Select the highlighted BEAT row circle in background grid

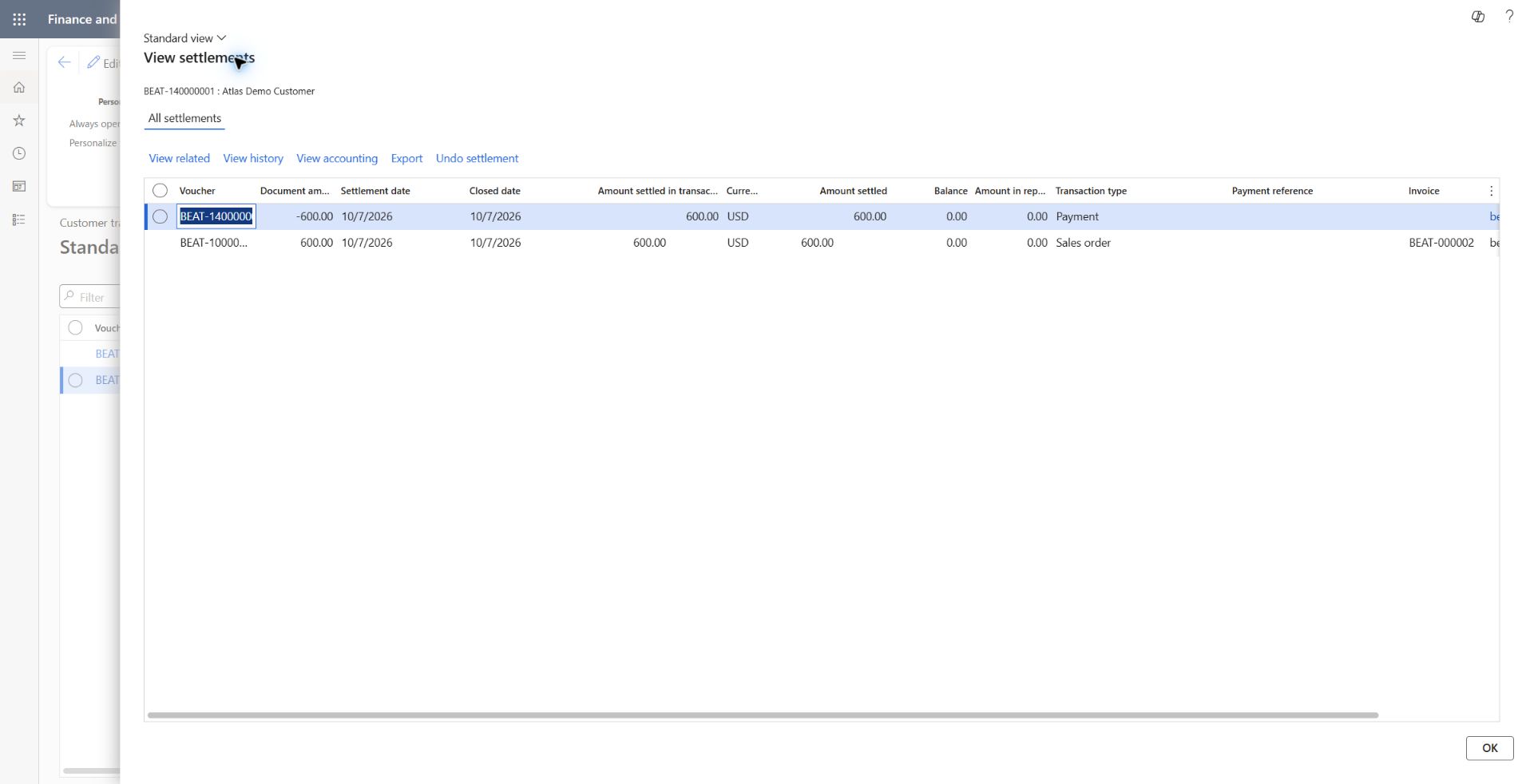(x=75, y=380)
